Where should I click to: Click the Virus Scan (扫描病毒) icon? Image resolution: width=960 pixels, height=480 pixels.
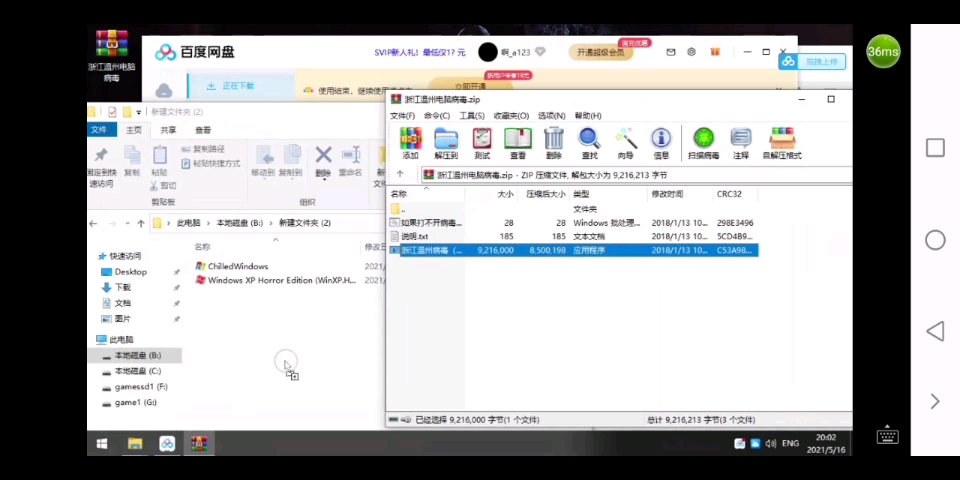point(703,143)
